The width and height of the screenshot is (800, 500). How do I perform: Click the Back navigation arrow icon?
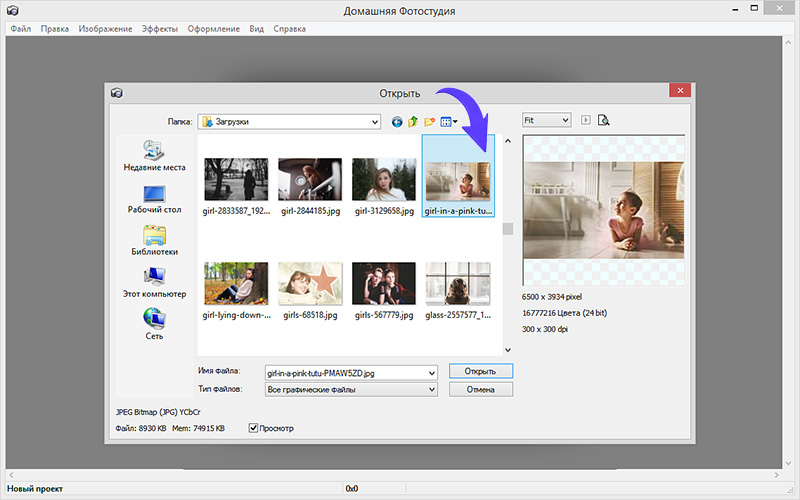point(397,122)
